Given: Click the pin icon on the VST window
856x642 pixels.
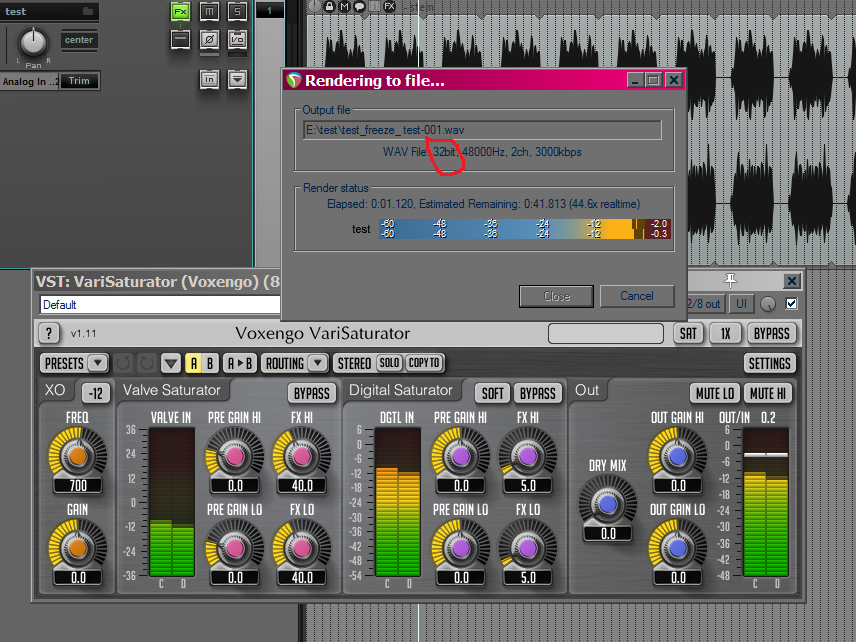Looking at the screenshot, I should (x=730, y=280).
